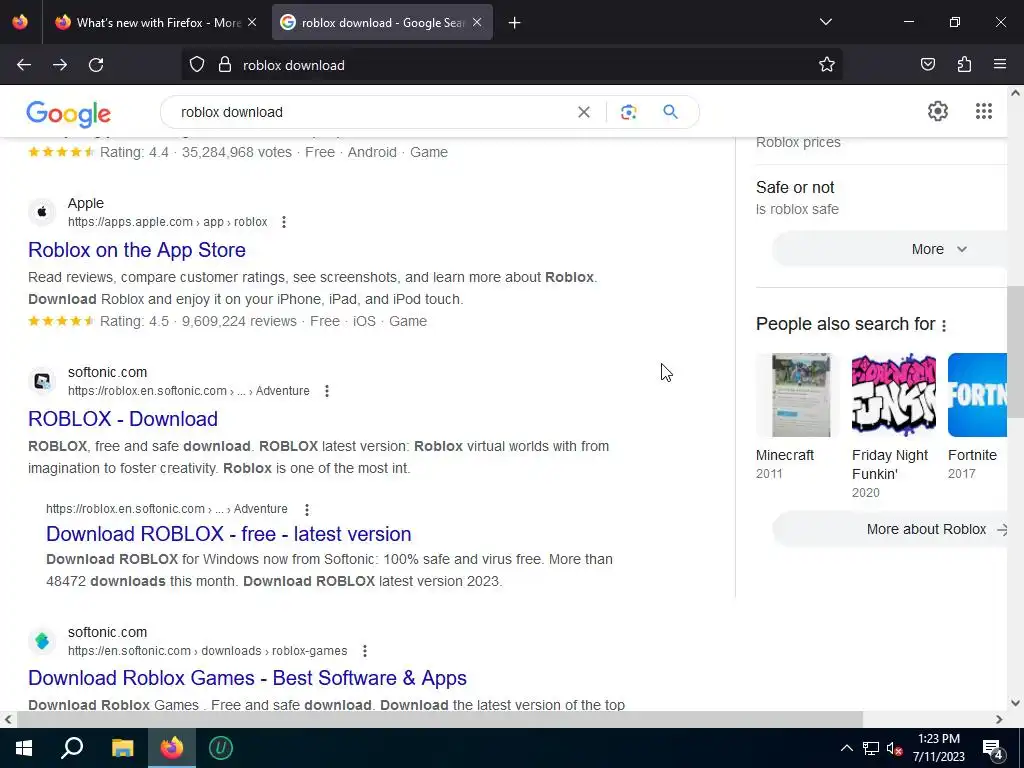Screen dimensions: 1024x768
Task: Open Google apps grid
Action: (x=984, y=111)
